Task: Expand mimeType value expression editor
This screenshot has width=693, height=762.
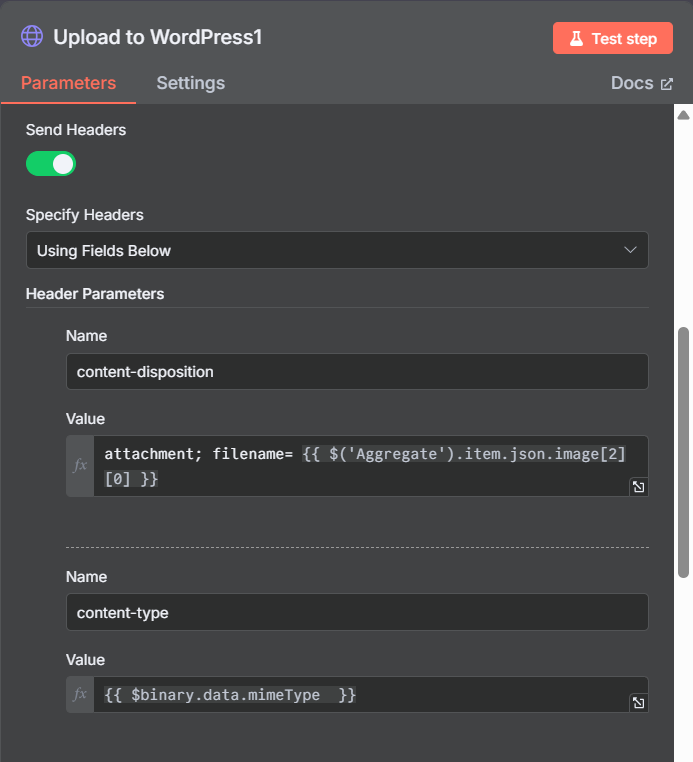Action: 638,703
